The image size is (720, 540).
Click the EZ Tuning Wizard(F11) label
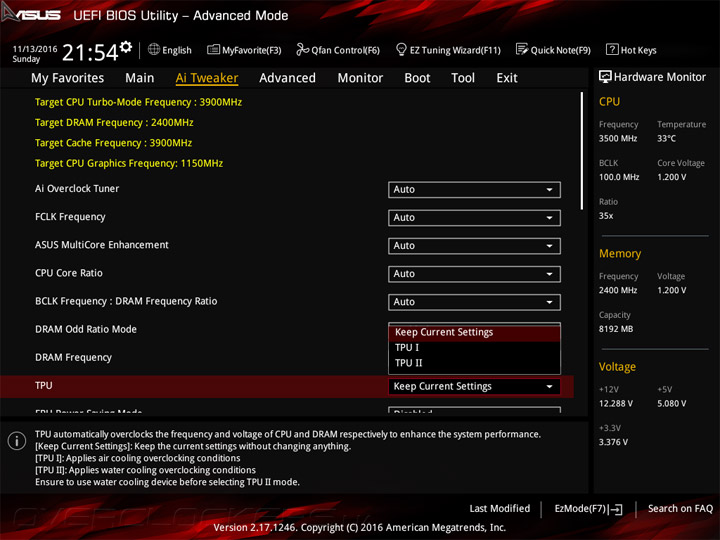pyautogui.click(x=455, y=50)
